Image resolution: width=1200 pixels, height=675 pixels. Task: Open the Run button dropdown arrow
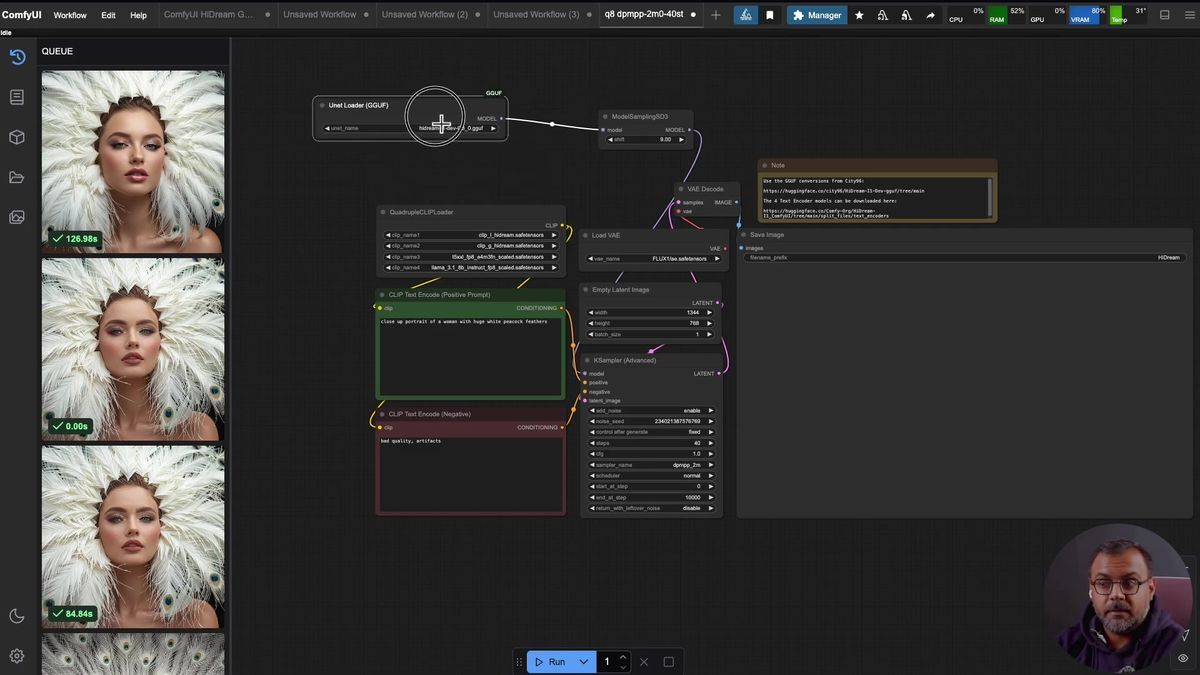pyautogui.click(x=584, y=662)
